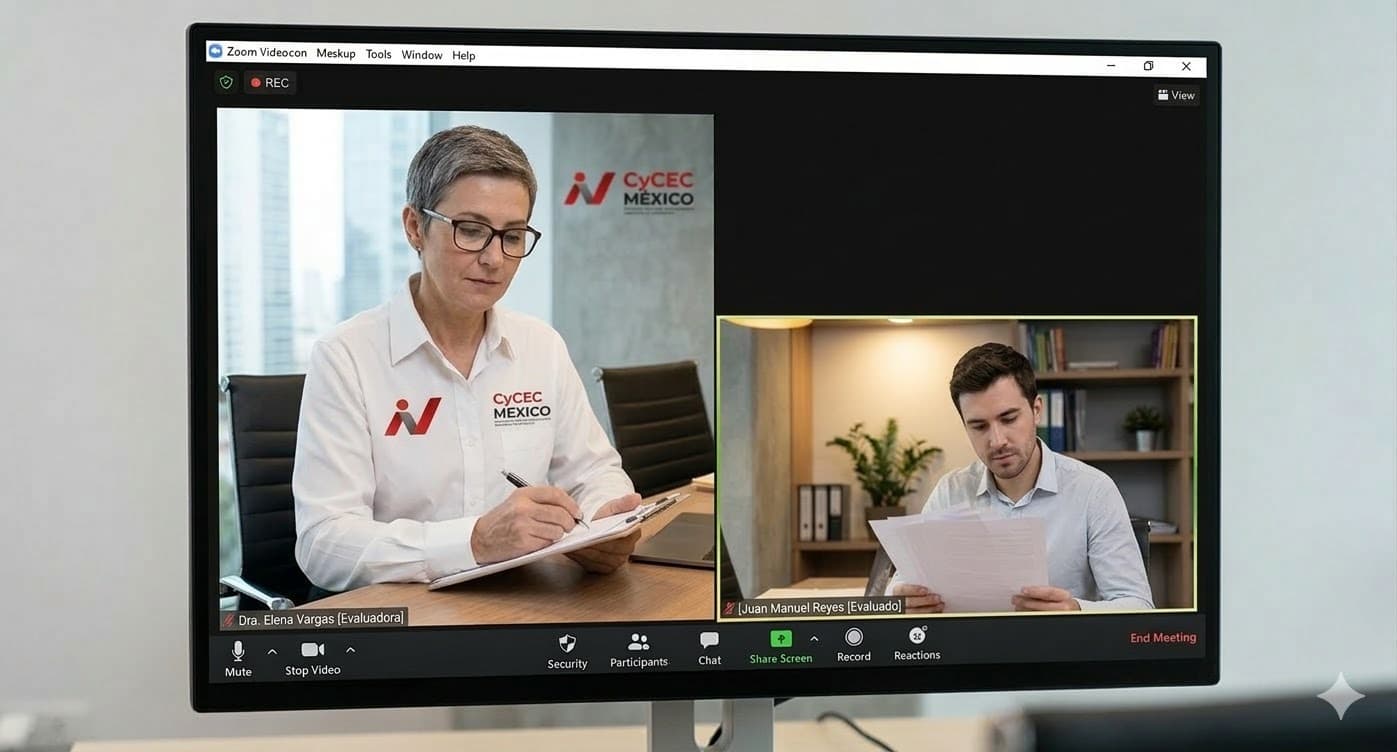Click the yellow speaker highlight border control
Screen dimensions: 1397x752
point(956,319)
